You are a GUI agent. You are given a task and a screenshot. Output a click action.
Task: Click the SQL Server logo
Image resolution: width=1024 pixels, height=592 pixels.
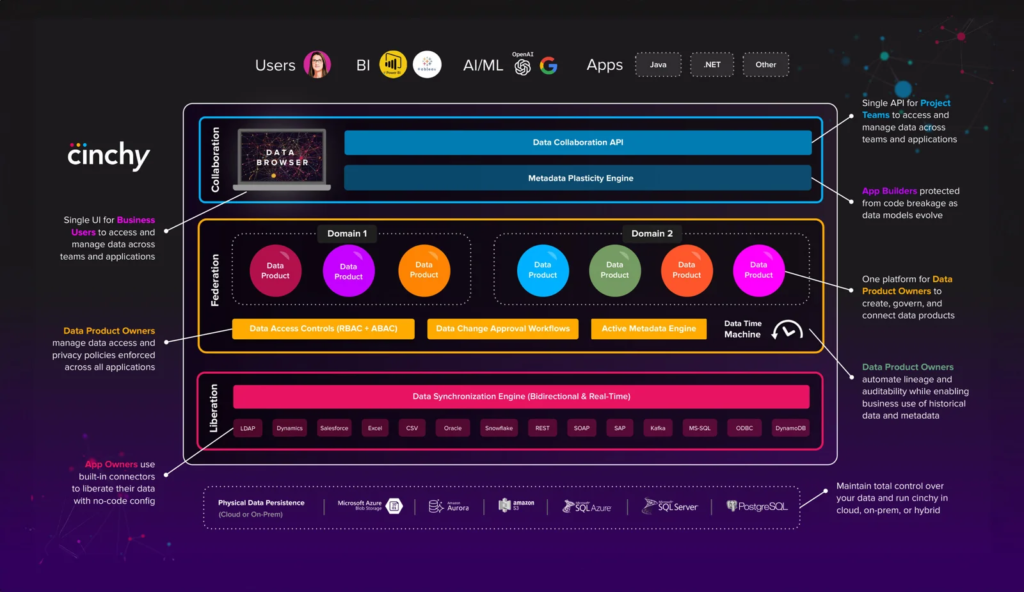(x=670, y=506)
